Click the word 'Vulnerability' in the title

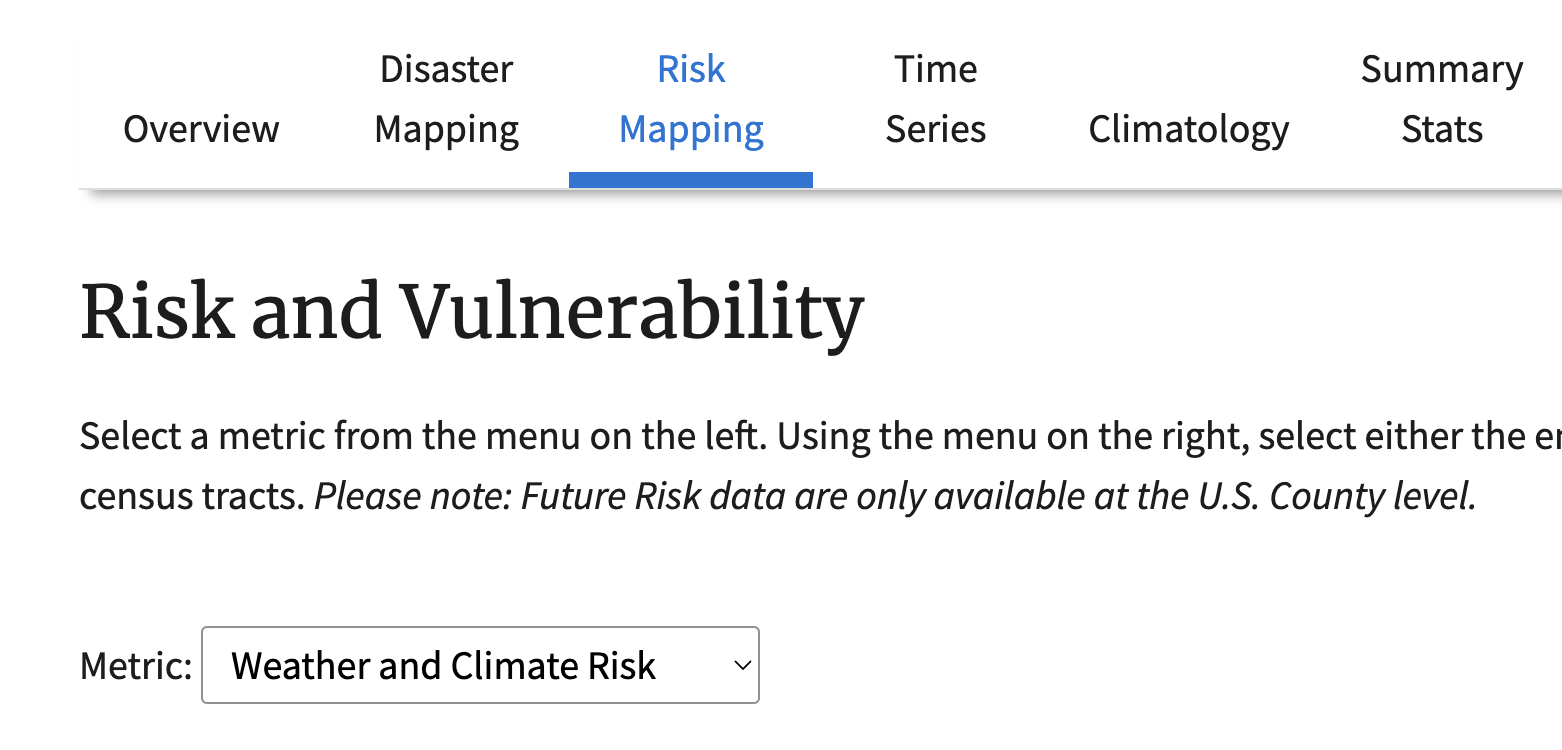[x=632, y=313]
